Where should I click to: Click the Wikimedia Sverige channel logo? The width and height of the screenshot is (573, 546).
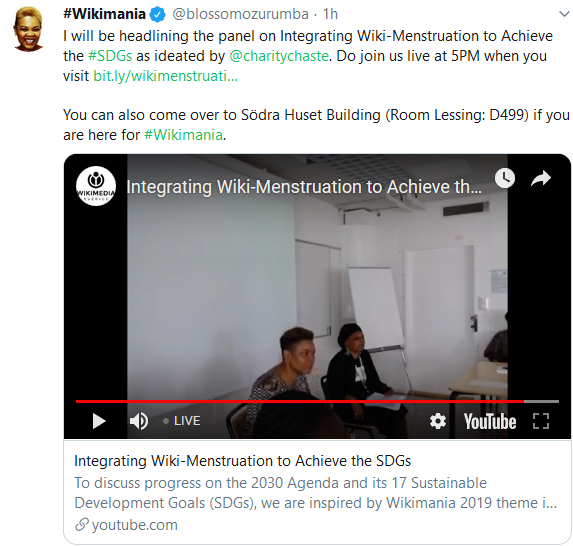[x=96, y=186]
